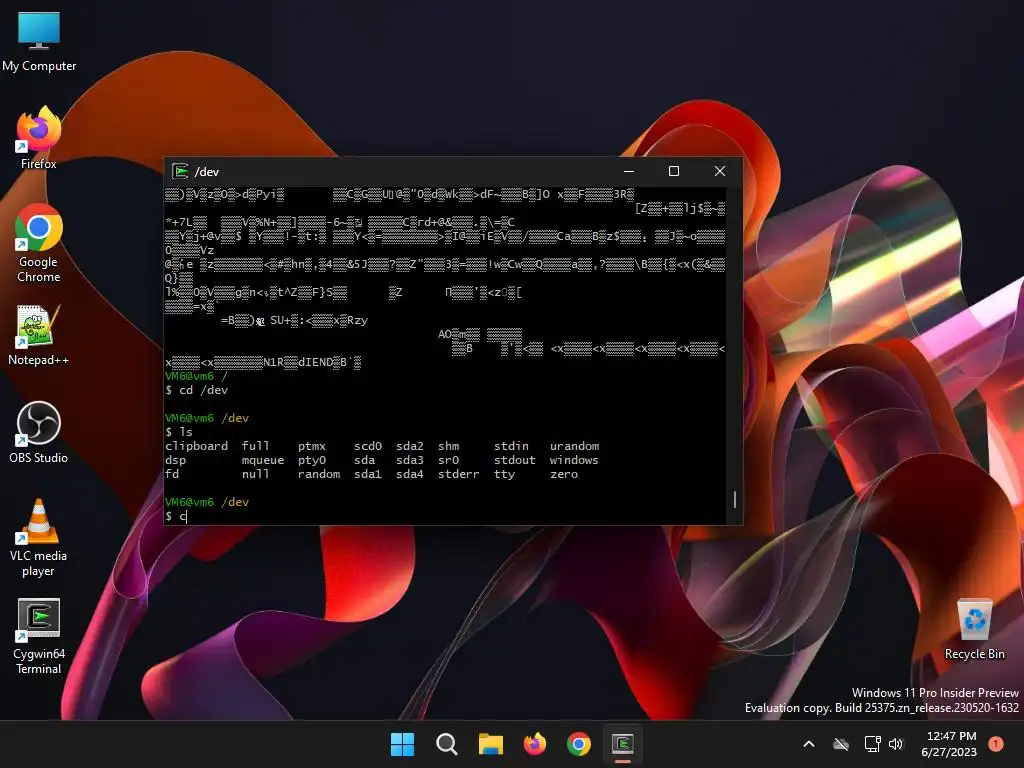Select the Google Chrome desktop shortcut
The image size is (1024, 768).
click(39, 243)
